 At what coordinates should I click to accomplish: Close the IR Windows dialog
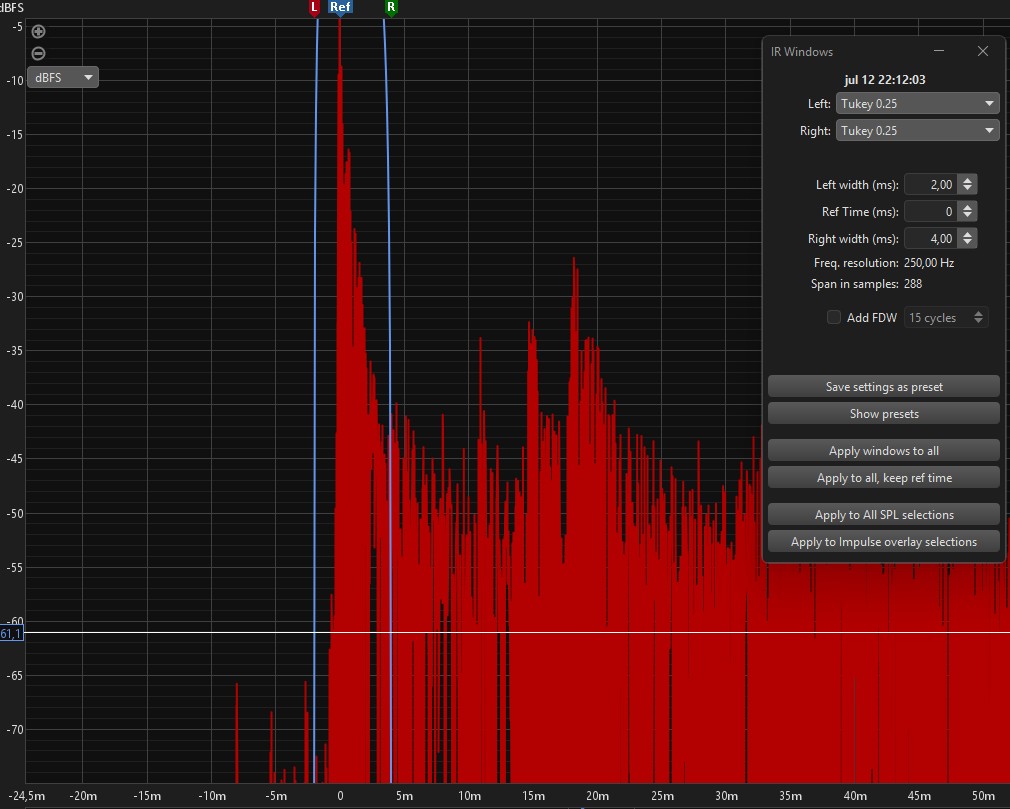(x=982, y=51)
